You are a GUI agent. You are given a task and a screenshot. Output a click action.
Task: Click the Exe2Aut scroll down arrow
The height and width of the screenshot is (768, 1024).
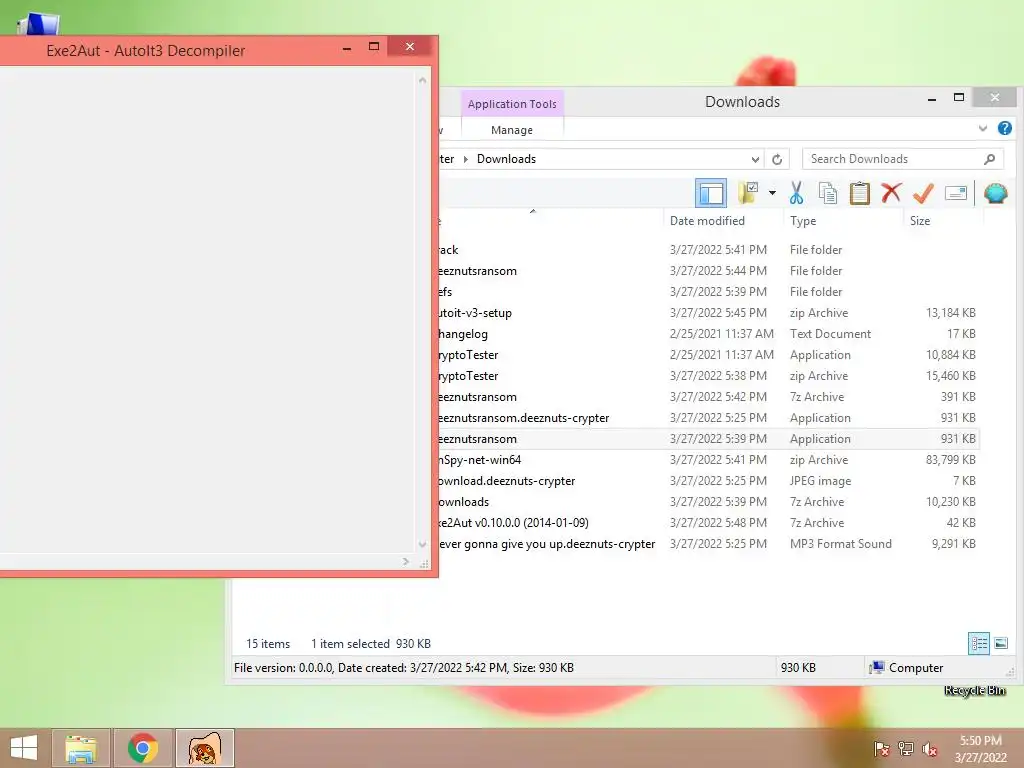423,544
